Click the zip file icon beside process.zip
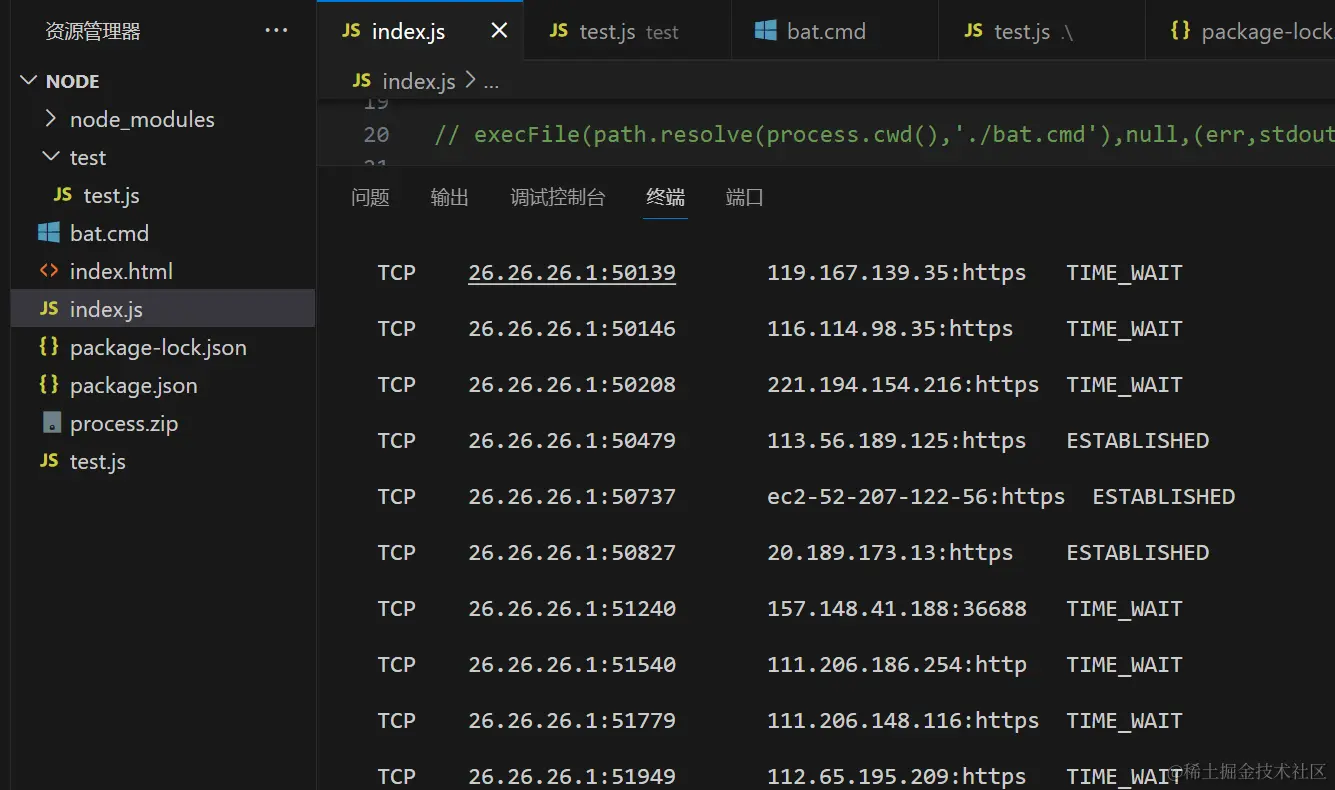The image size is (1335, 790). (x=52, y=422)
